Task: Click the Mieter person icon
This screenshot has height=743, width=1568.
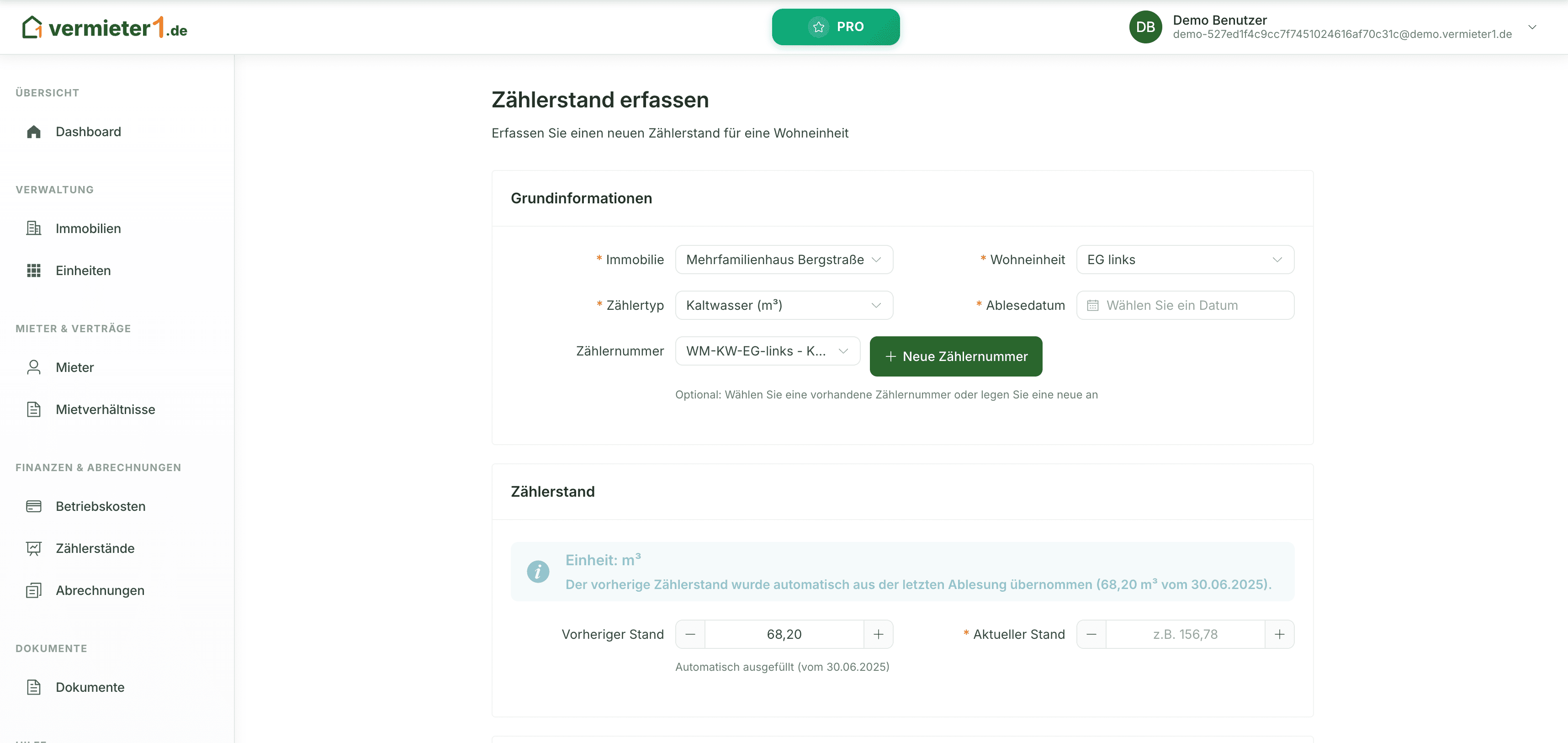Action: [x=33, y=366]
